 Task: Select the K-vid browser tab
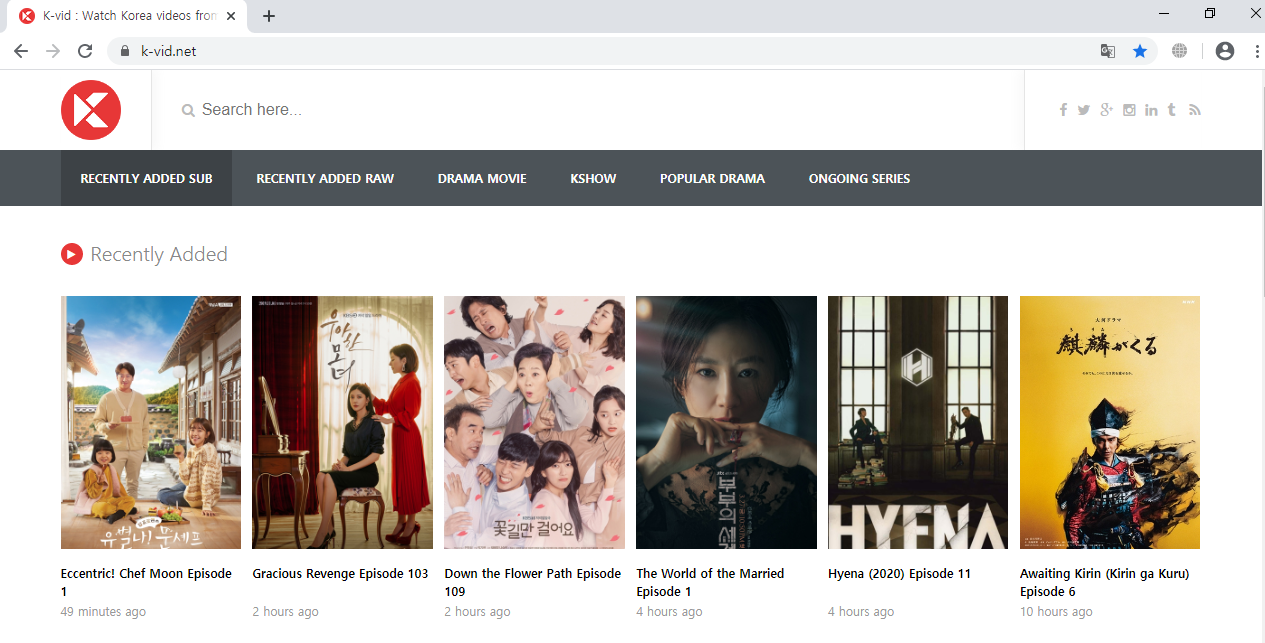127,16
